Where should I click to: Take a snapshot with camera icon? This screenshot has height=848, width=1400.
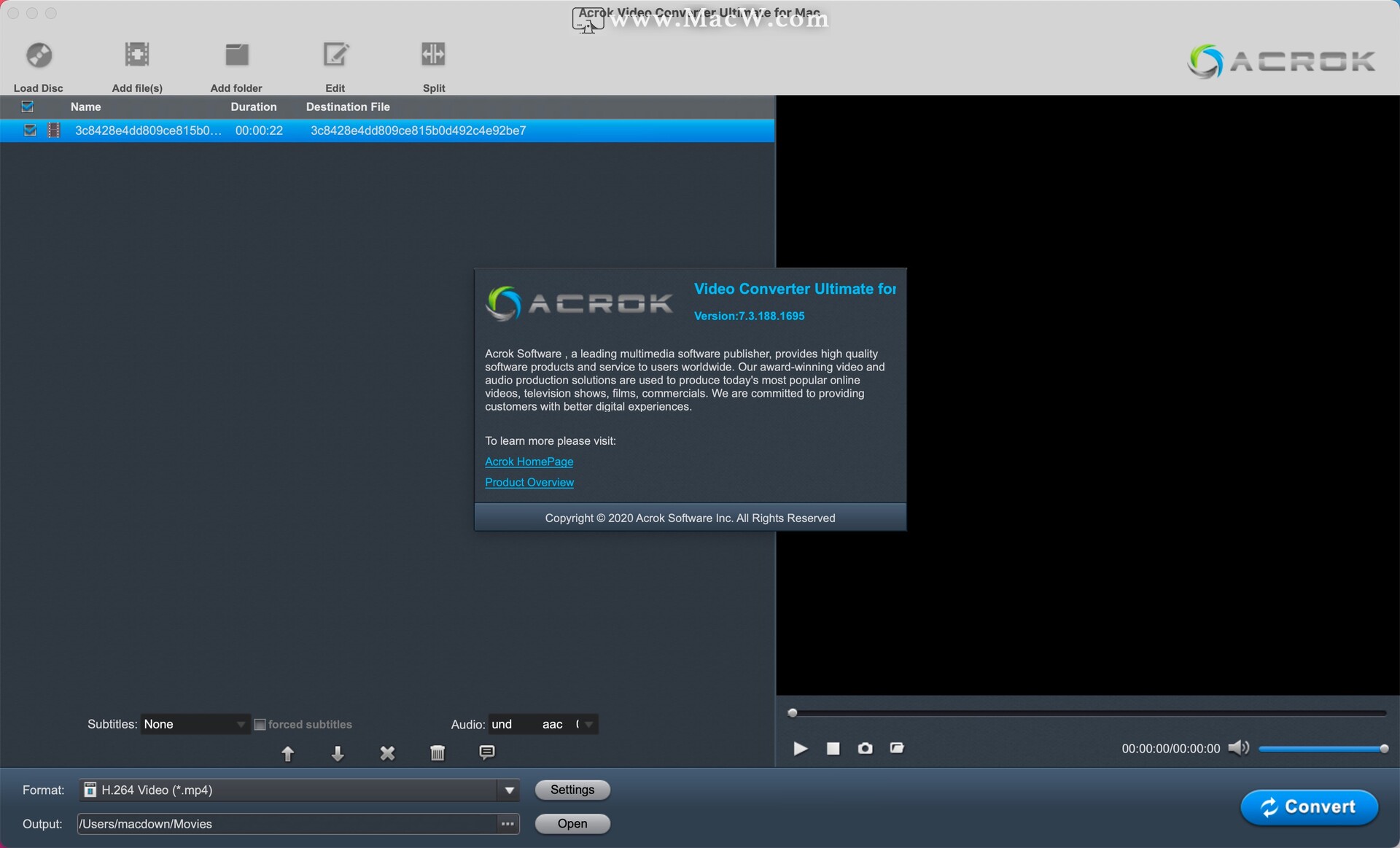tap(865, 748)
